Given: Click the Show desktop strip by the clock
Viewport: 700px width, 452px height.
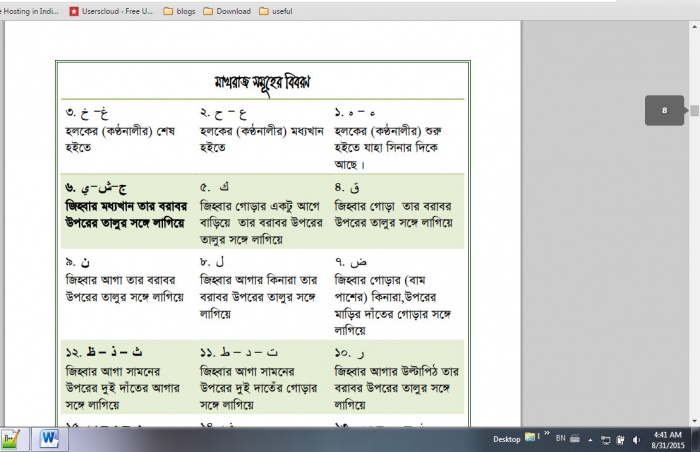Looking at the screenshot, I should [696, 439].
